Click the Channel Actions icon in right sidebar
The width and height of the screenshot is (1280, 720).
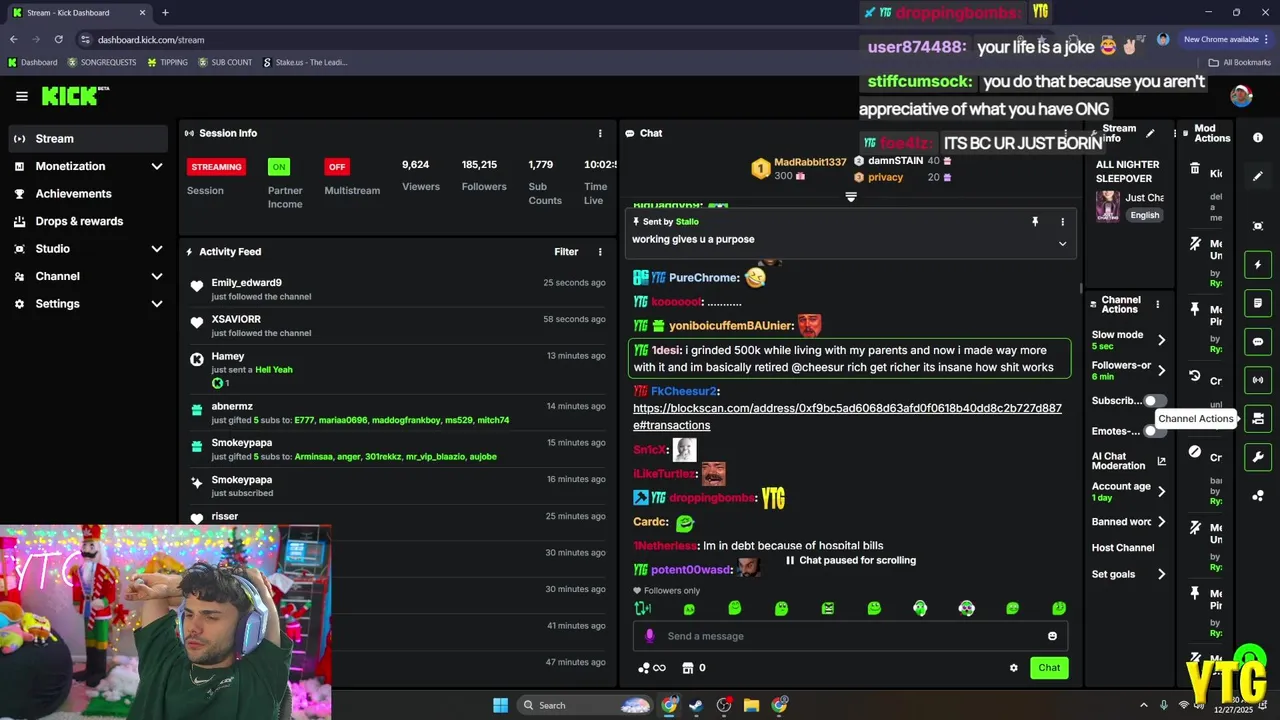pos(1258,419)
